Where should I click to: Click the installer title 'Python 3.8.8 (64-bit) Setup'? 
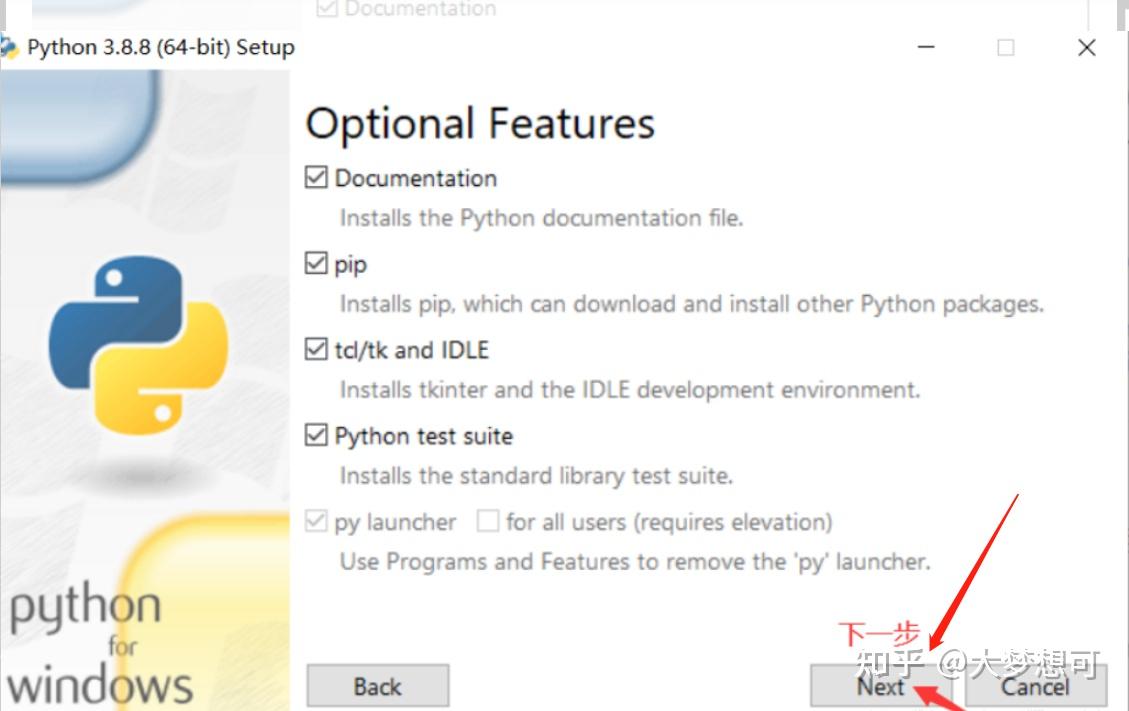(161, 46)
